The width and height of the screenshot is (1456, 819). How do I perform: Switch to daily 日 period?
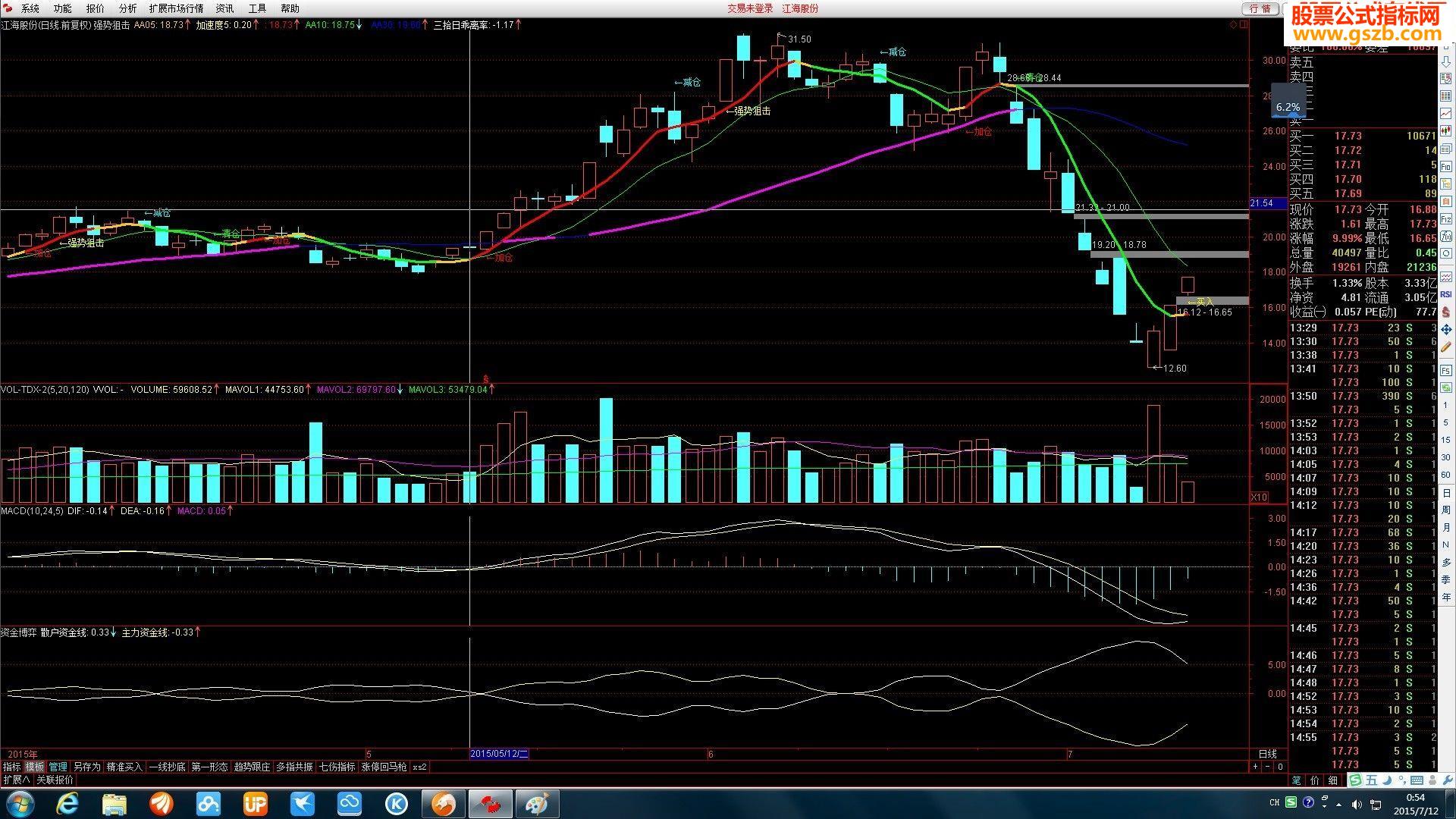point(1446,493)
